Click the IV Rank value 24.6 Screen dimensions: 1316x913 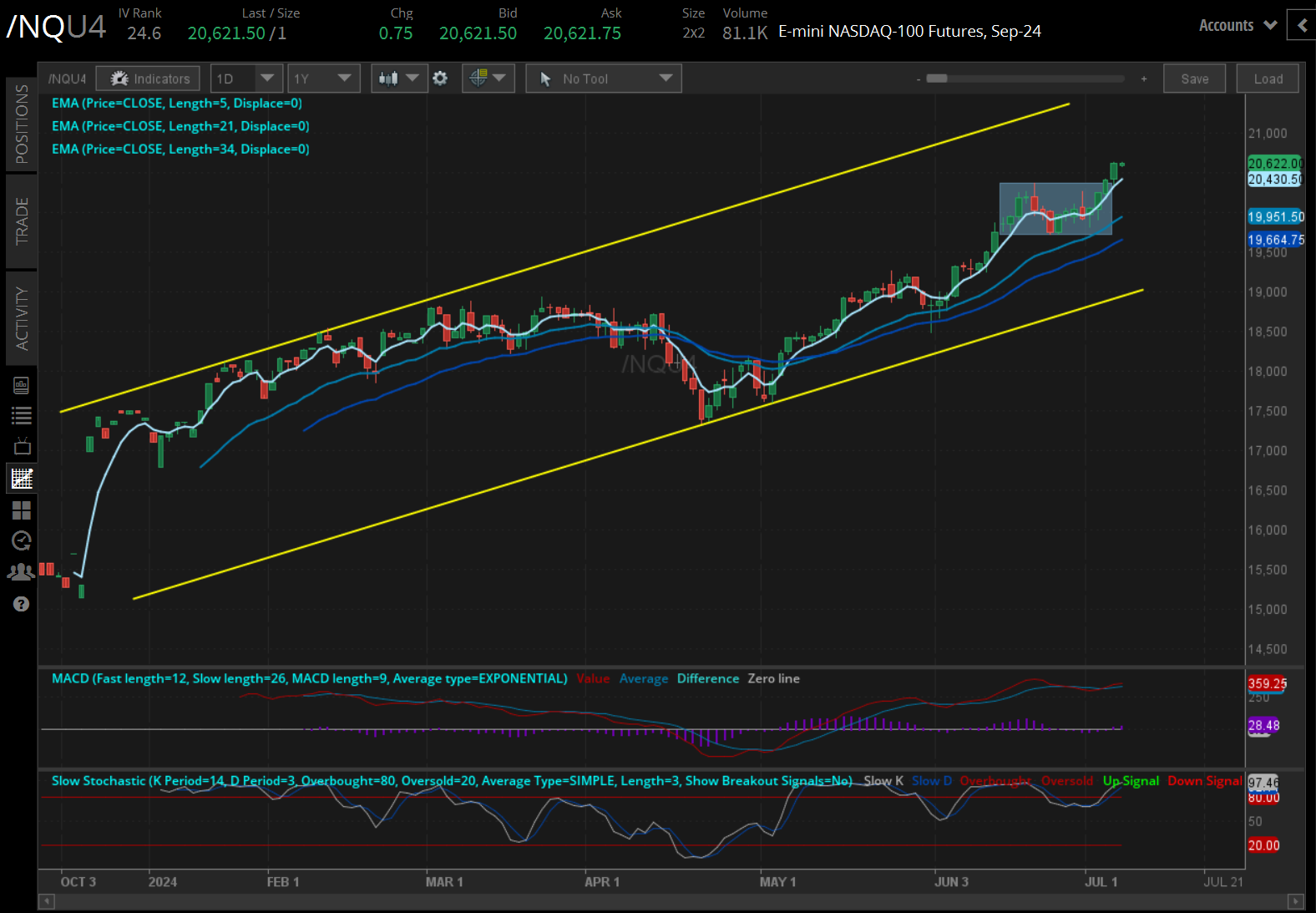144,33
